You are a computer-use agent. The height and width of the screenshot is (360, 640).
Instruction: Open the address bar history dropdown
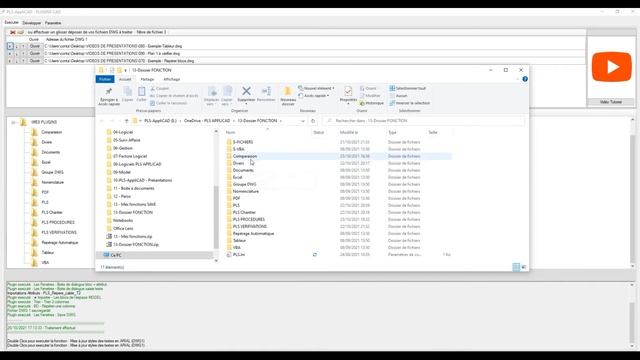click(x=302, y=121)
